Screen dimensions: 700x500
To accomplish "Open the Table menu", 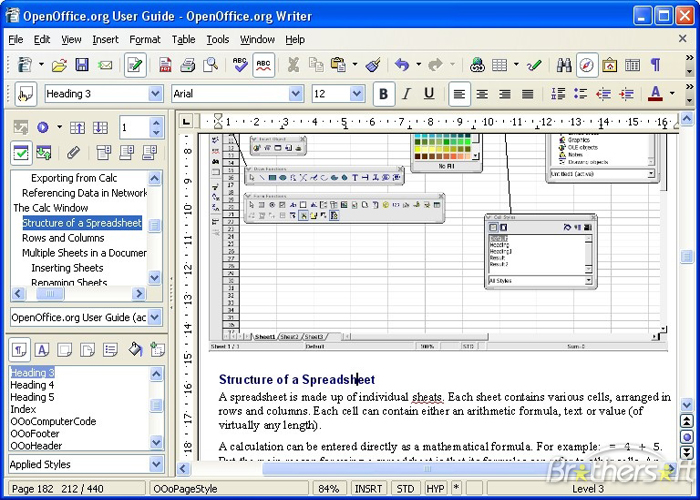I will (183, 40).
